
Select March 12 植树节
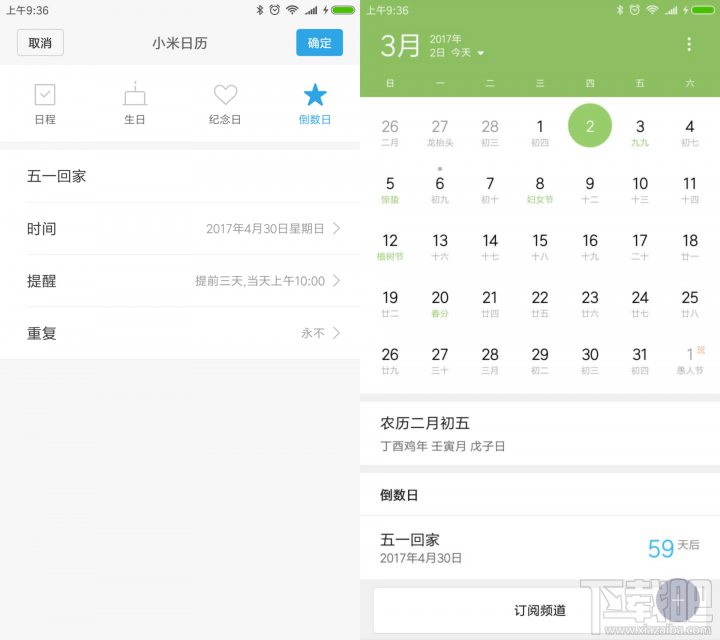(390, 246)
